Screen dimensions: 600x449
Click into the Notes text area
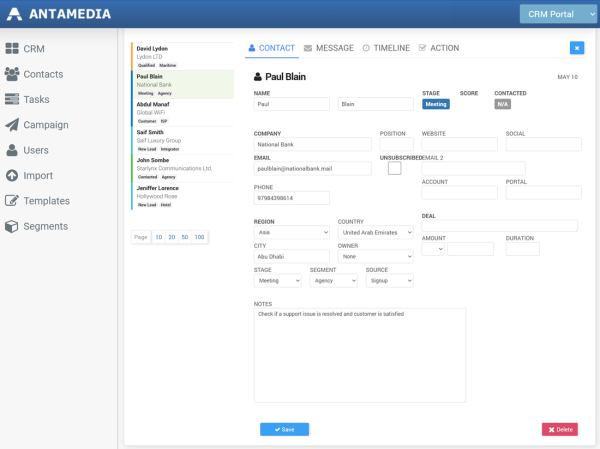360,354
